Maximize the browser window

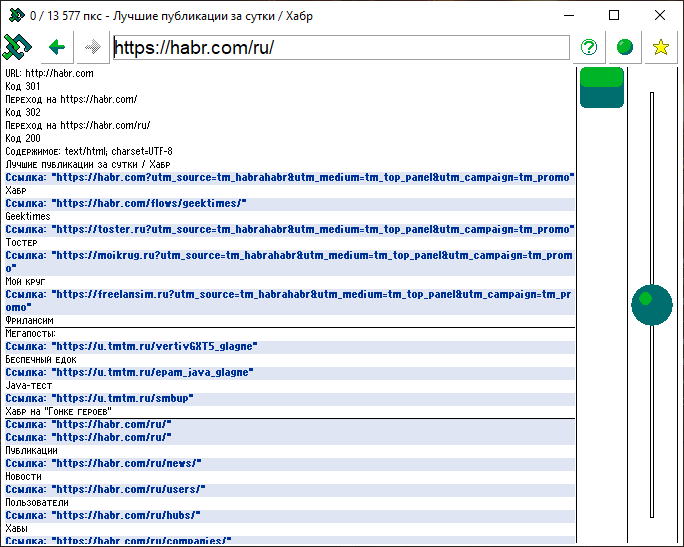(x=614, y=15)
